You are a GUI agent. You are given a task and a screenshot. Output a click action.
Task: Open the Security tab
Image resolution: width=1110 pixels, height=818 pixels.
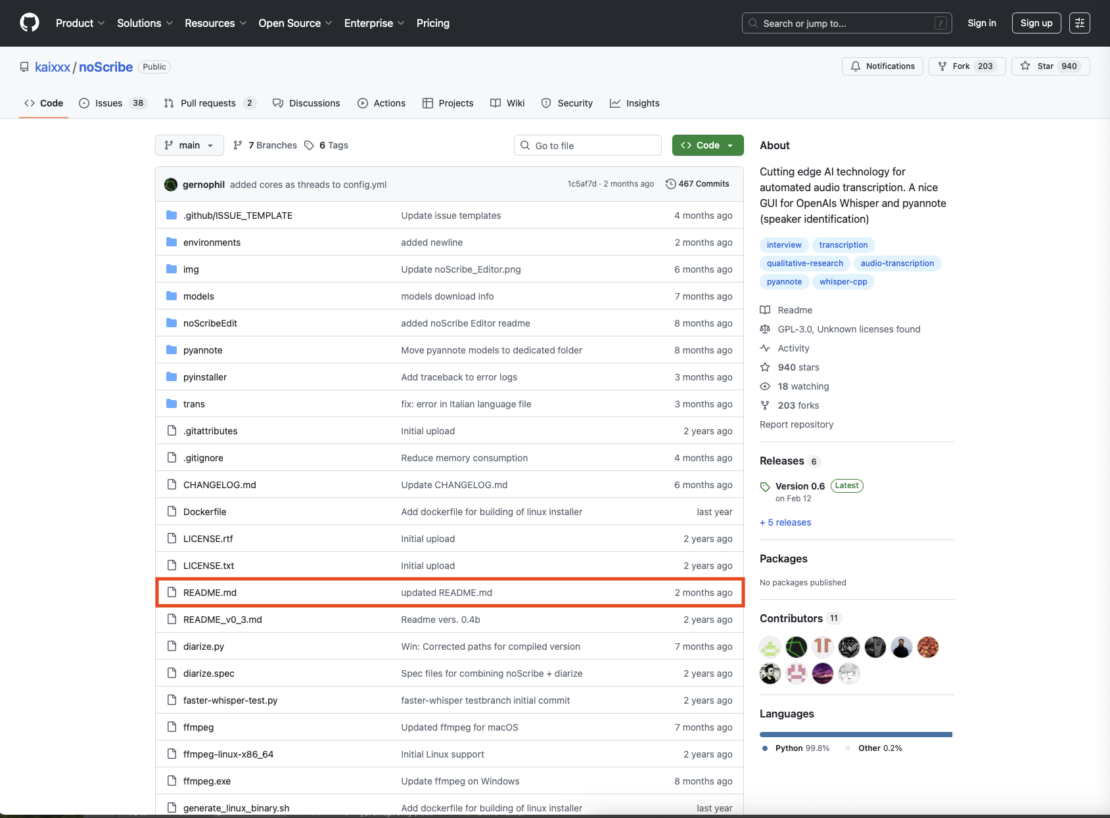(567, 103)
